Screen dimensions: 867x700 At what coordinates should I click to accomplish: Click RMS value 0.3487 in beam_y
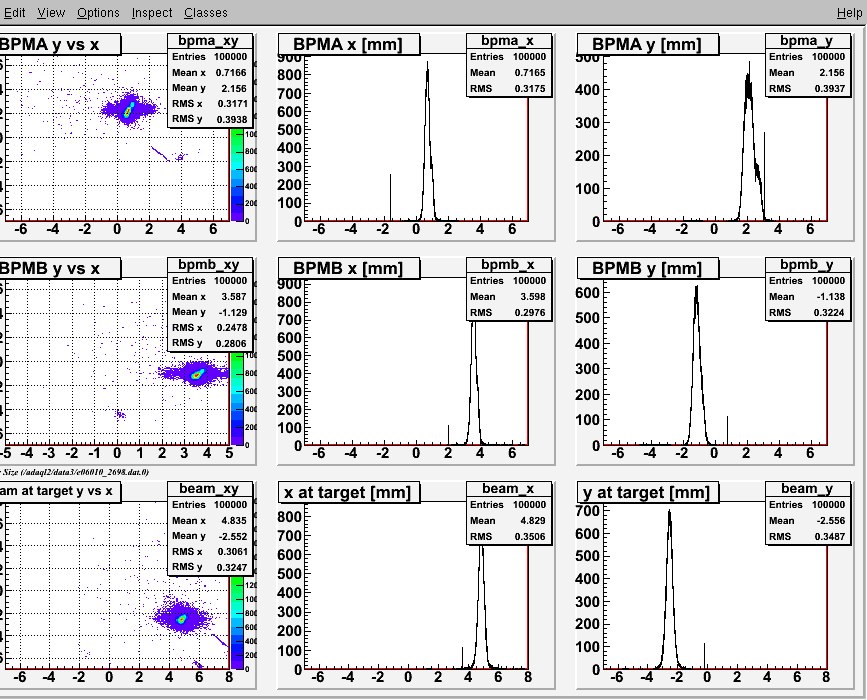[829, 536]
